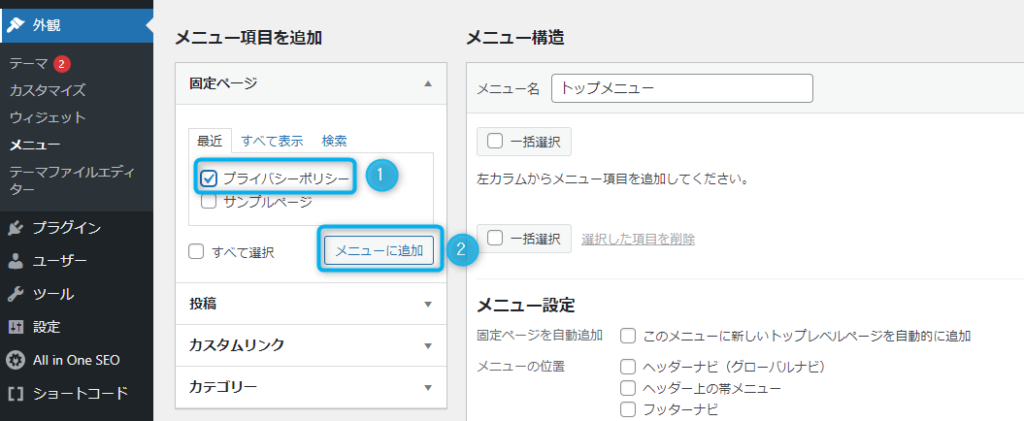Check フッターナビ menu location
The width and height of the screenshot is (1024, 421).
point(628,410)
